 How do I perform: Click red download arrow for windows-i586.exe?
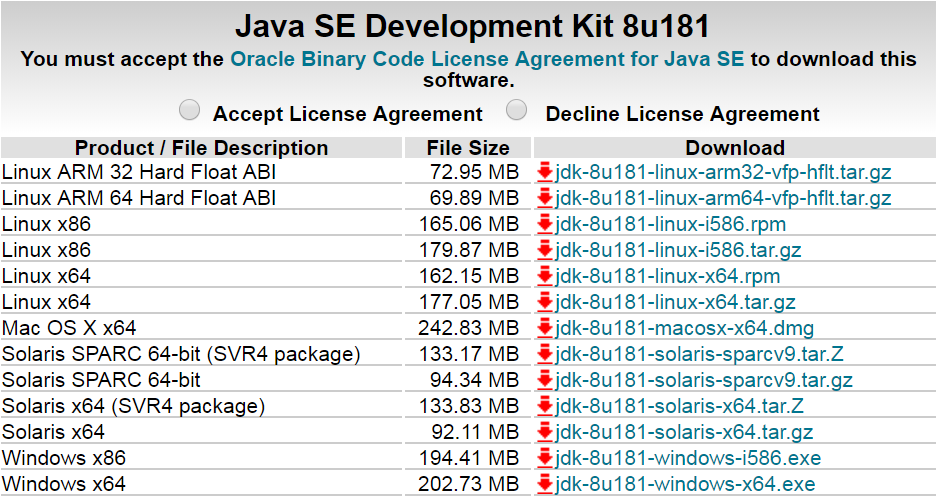coord(544,458)
